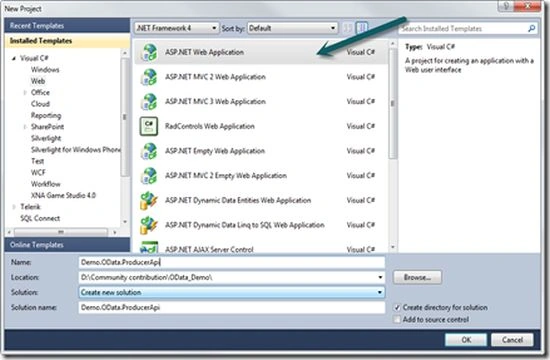550x360 pixels.
Task: Click the ASP.NET MVC 3 Web Application icon
Action: [x=149, y=102]
